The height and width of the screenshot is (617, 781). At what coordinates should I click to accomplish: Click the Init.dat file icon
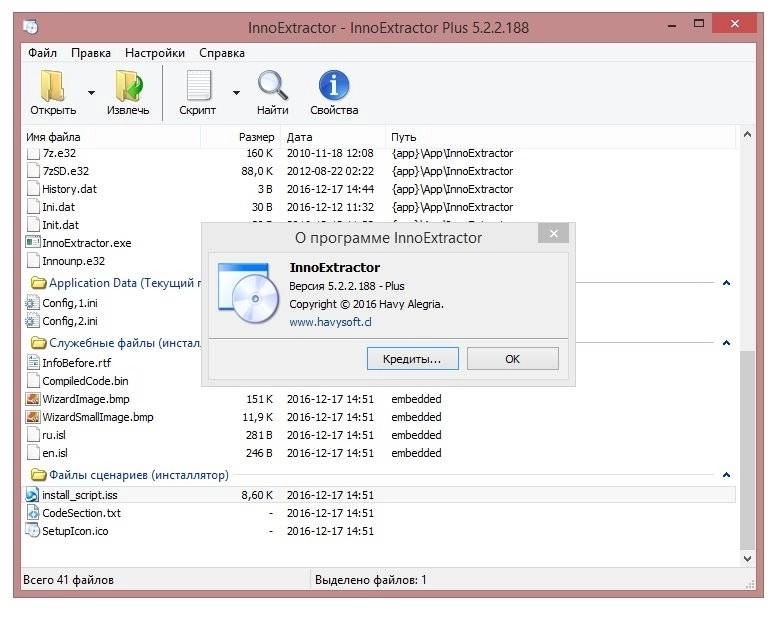(33, 225)
